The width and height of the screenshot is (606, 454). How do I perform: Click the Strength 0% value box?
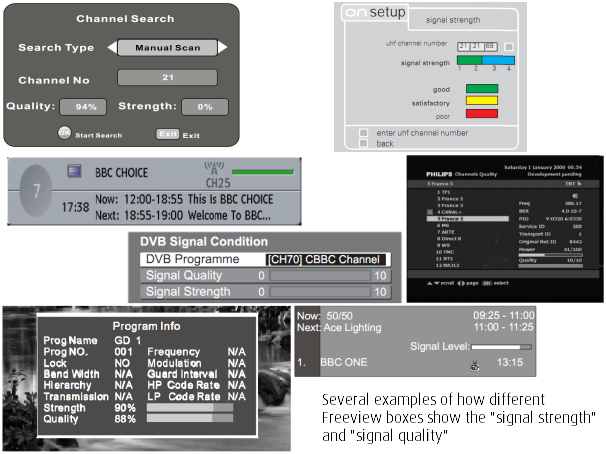coord(205,107)
